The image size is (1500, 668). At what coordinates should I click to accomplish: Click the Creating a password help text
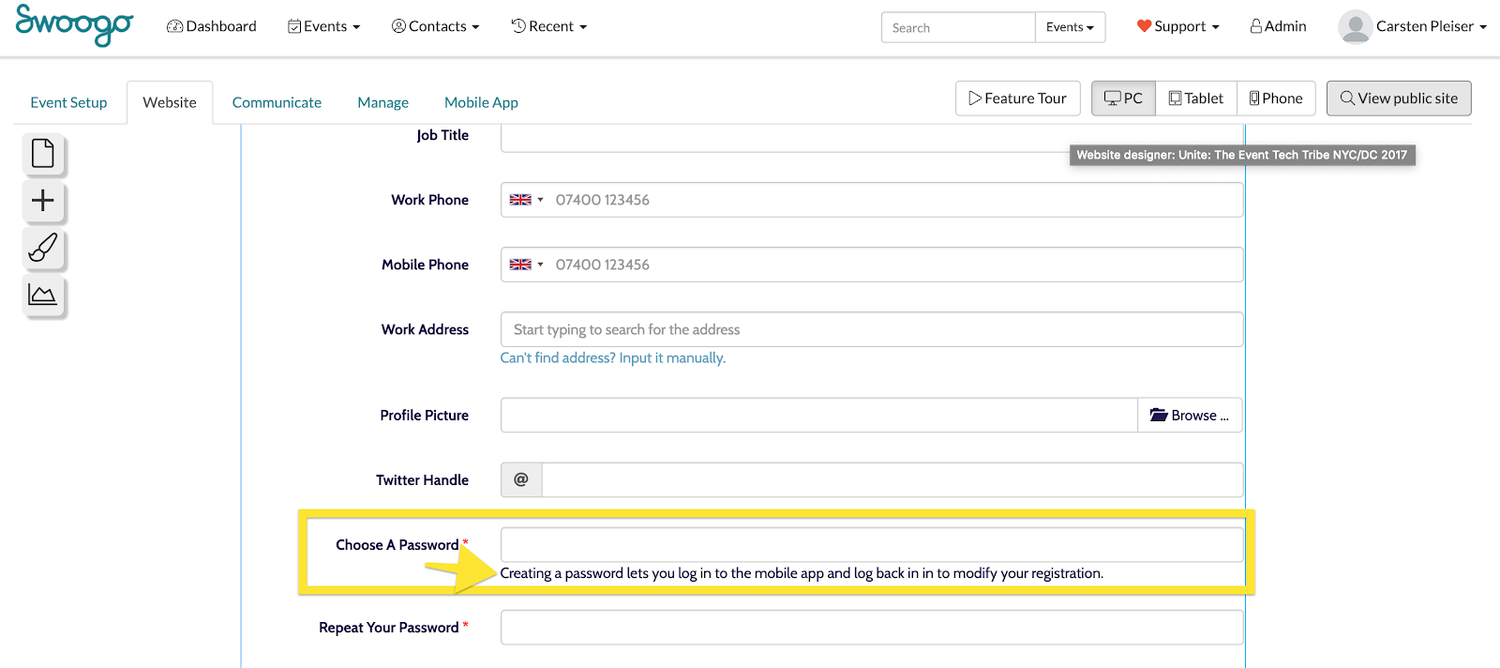pos(802,574)
